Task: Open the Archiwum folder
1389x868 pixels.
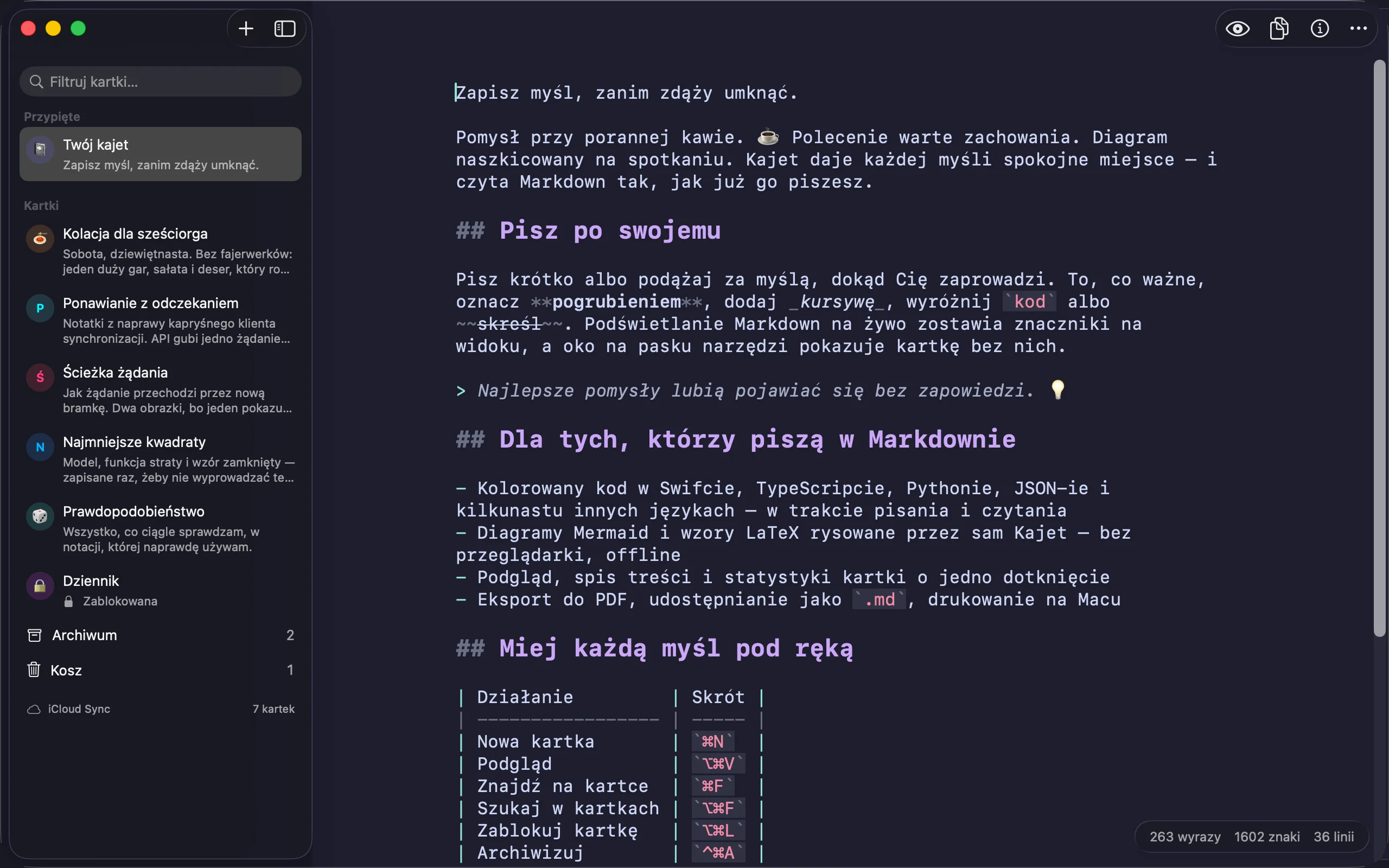Action: [x=161, y=635]
